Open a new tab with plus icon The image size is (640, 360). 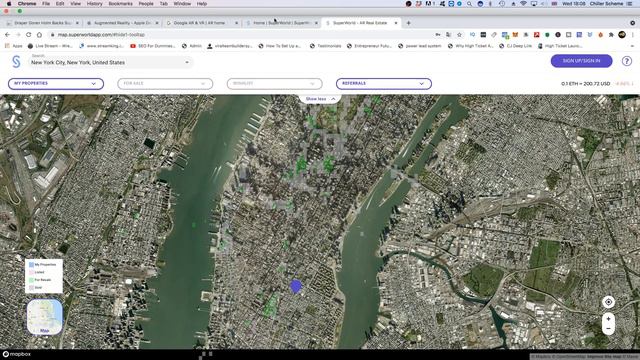[408, 23]
